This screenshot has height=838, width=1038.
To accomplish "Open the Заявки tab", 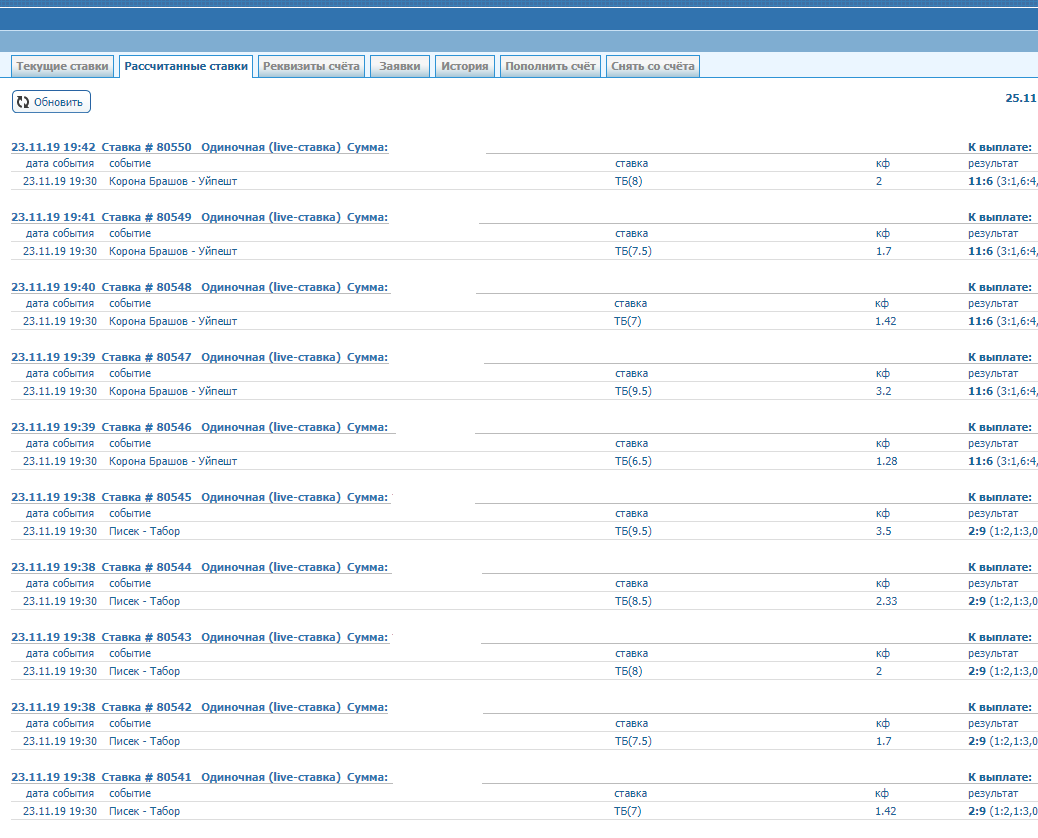I will click(x=400, y=67).
